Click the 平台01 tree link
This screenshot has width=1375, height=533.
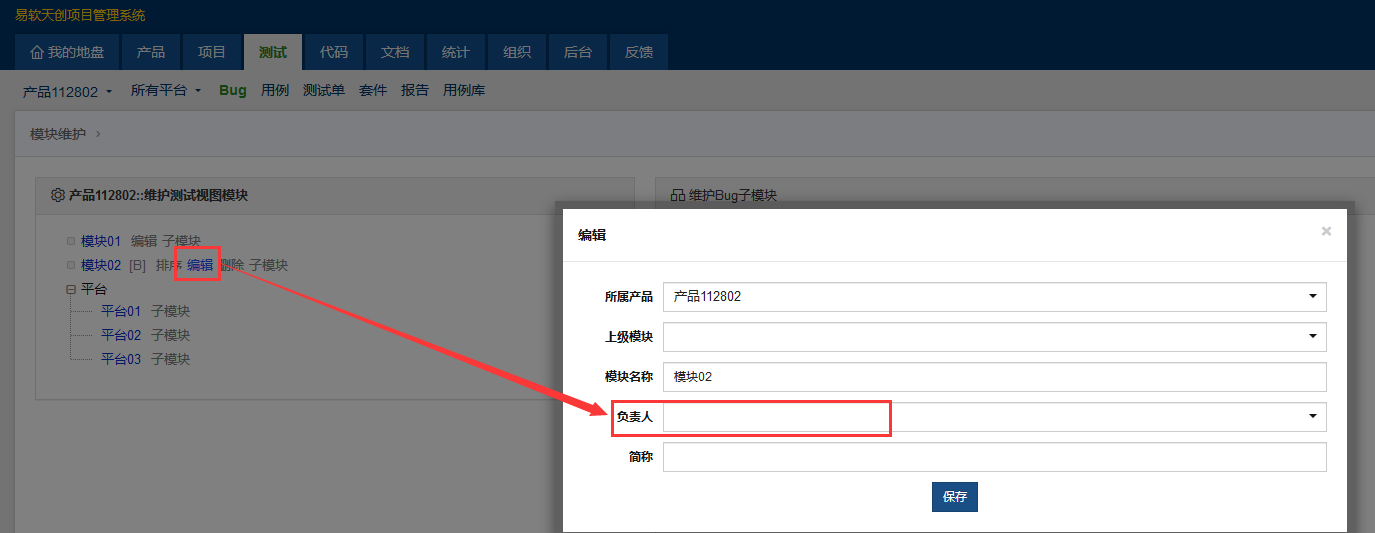click(x=121, y=311)
